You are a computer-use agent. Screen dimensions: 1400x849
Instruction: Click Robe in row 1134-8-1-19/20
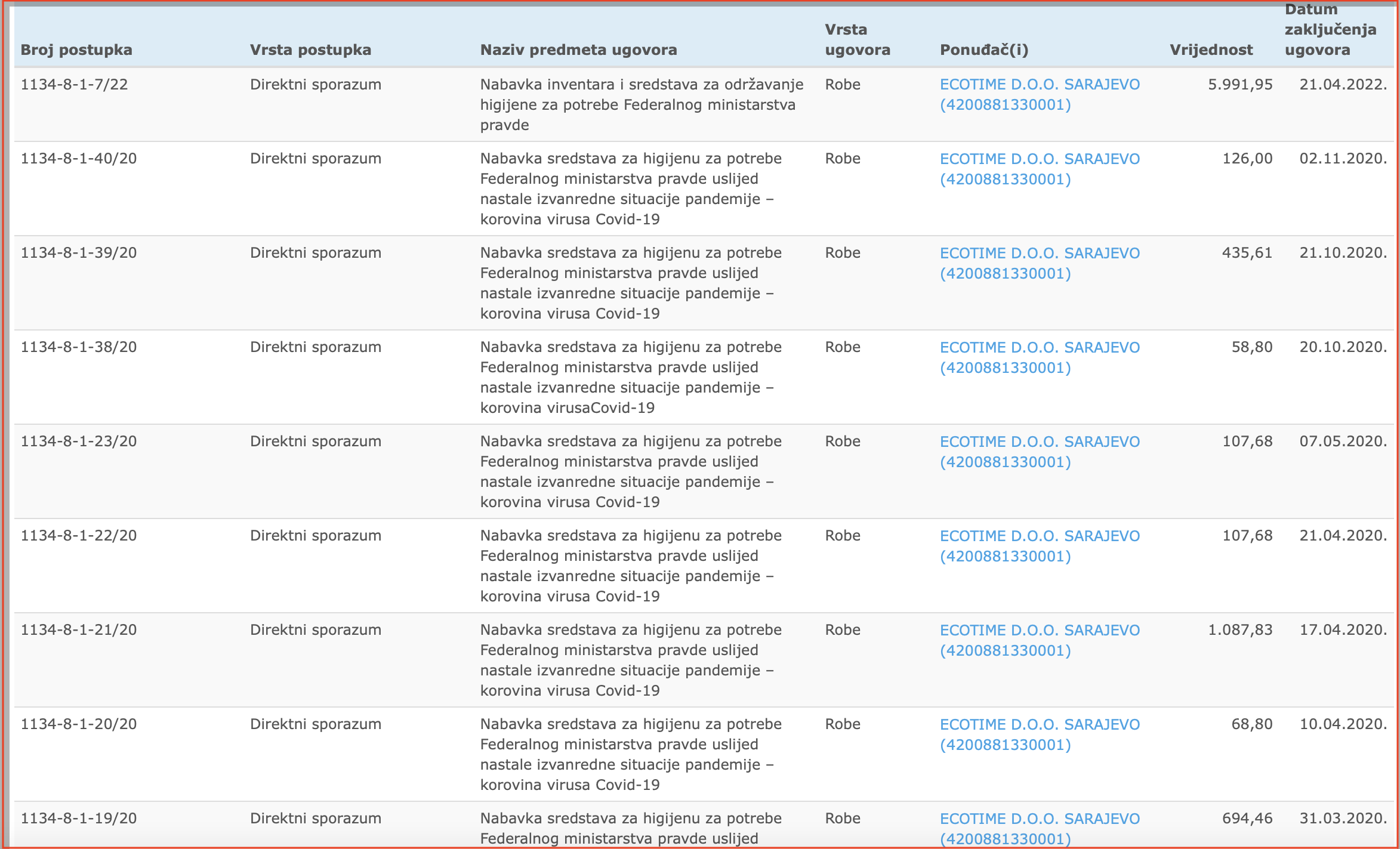(x=843, y=819)
